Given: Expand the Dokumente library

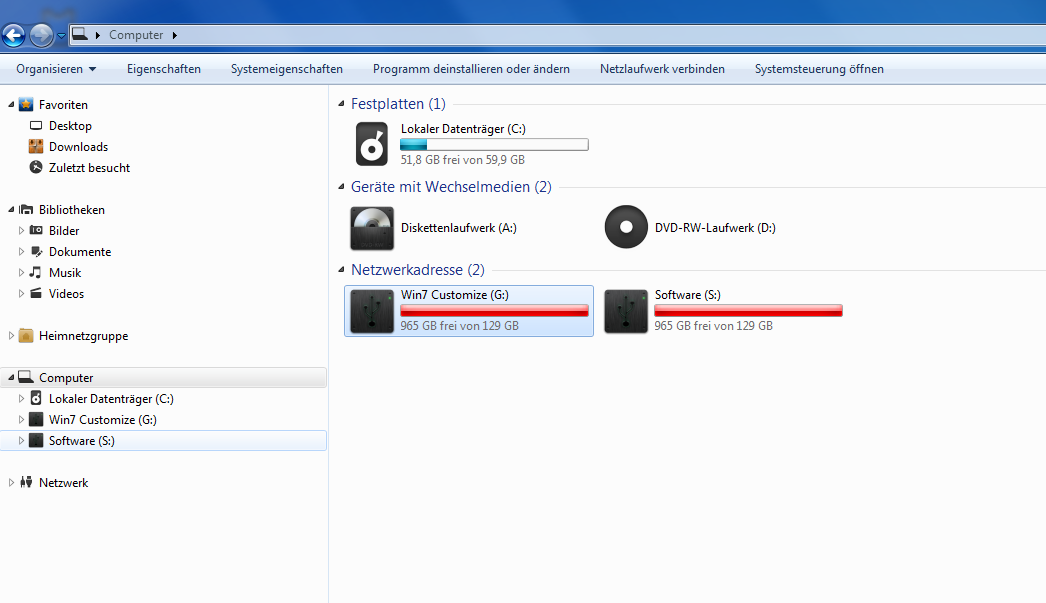Looking at the screenshot, I should coord(21,251).
